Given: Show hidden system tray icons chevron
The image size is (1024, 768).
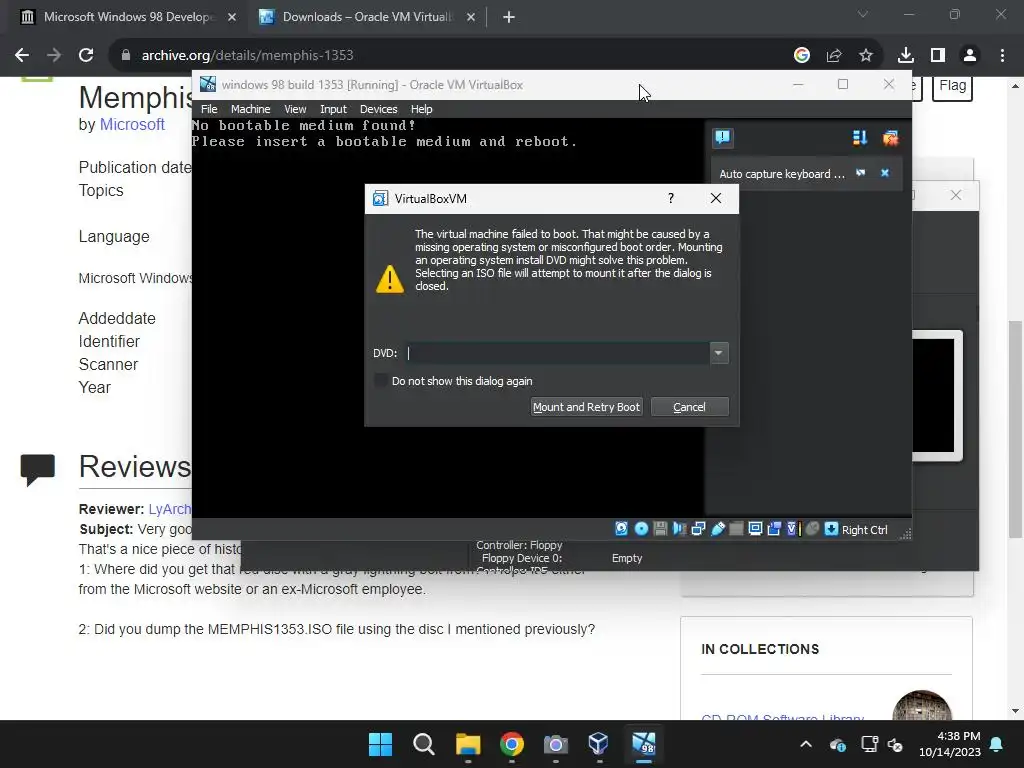Looking at the screenshot, I should coord(806,744).
